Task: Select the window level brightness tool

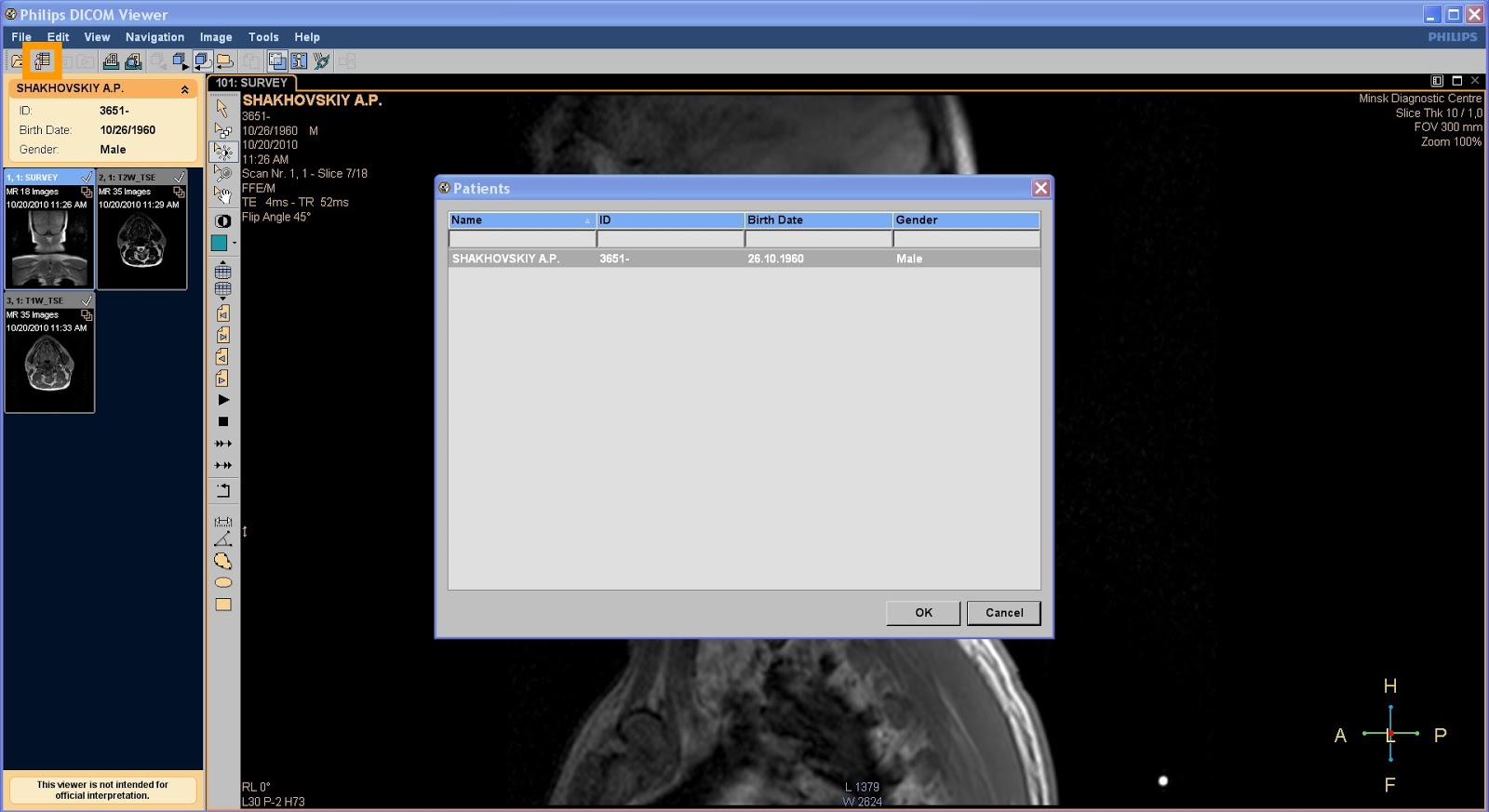Action: click(x=223, y=152)
